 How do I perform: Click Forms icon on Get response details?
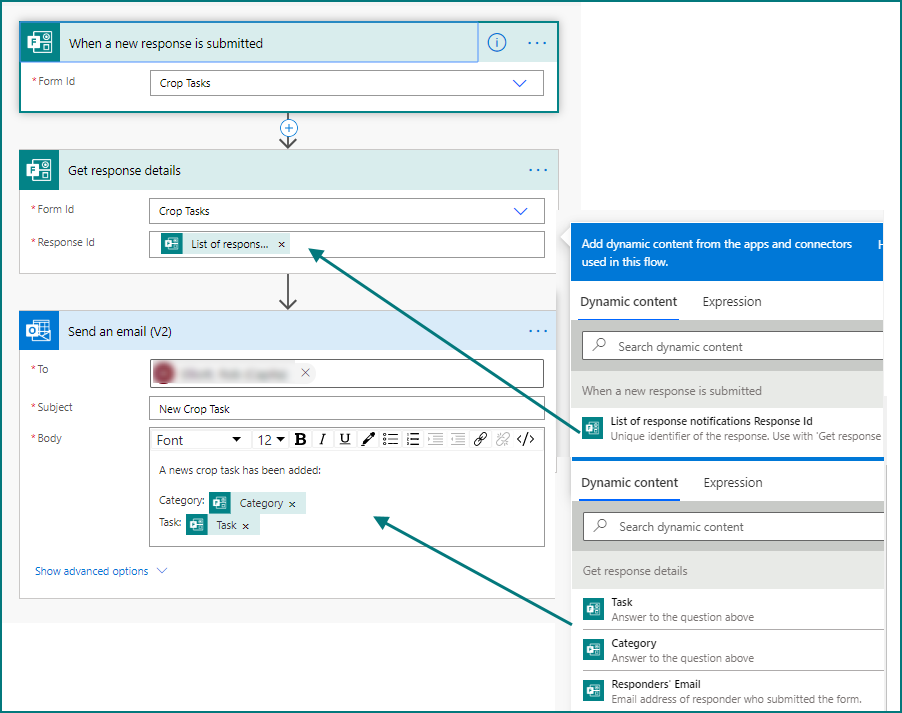pyautogui.click(x=39, y=170)
